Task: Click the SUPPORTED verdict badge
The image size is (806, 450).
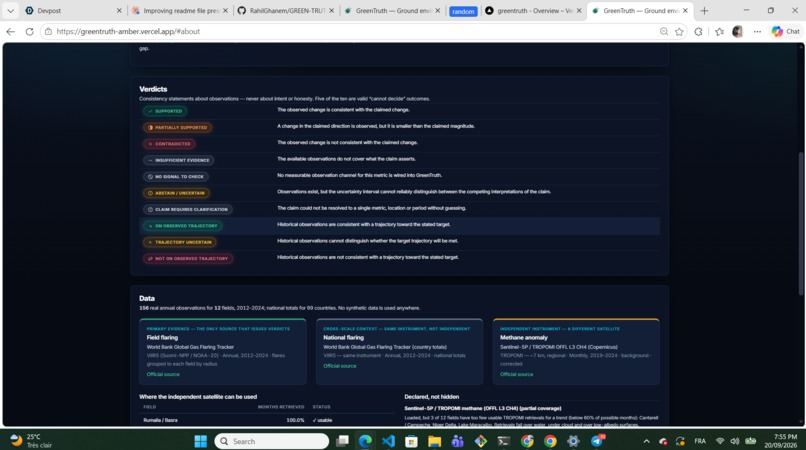Action: [165, 111]
